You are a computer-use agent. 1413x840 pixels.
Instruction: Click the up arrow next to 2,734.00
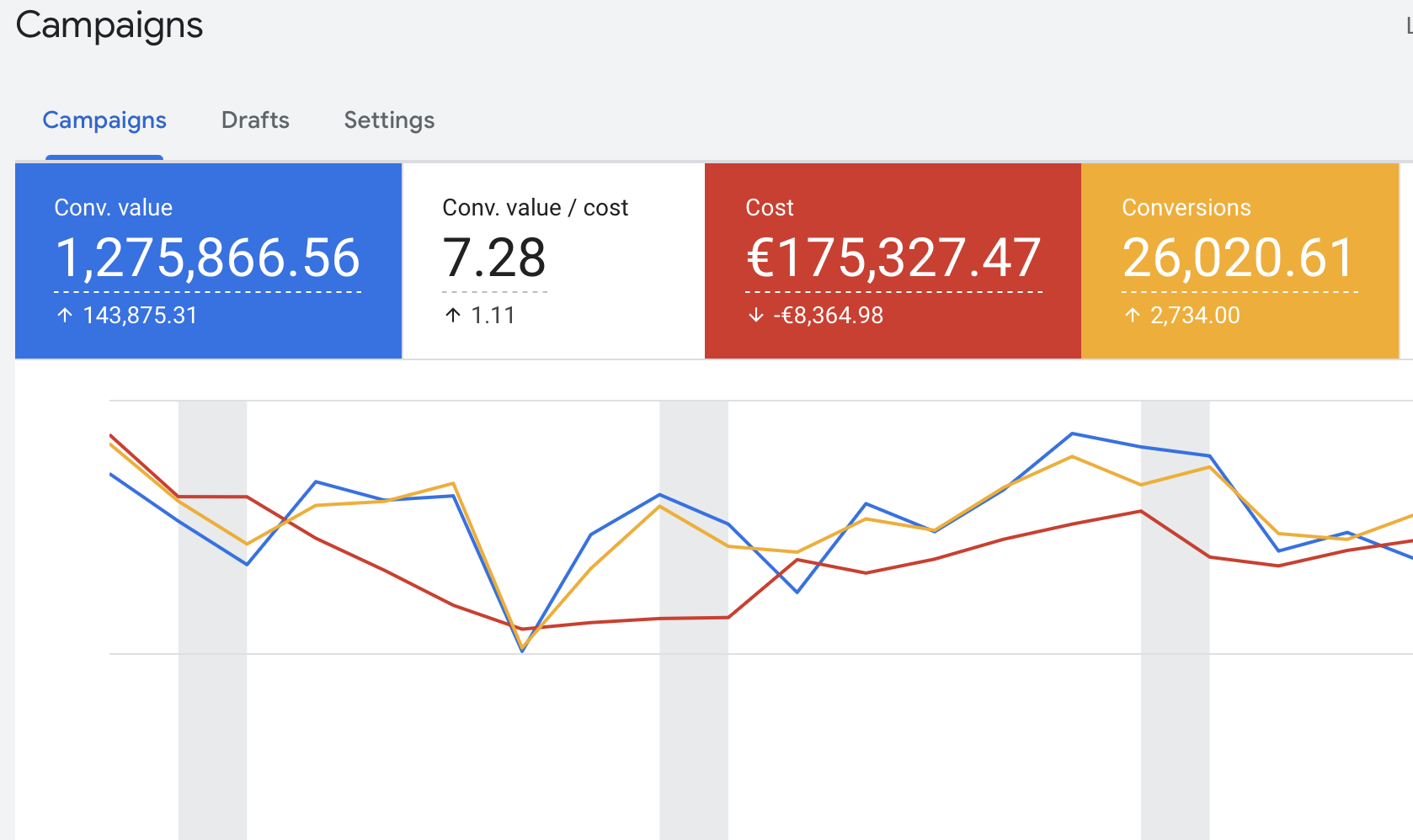pos(1133,316)
